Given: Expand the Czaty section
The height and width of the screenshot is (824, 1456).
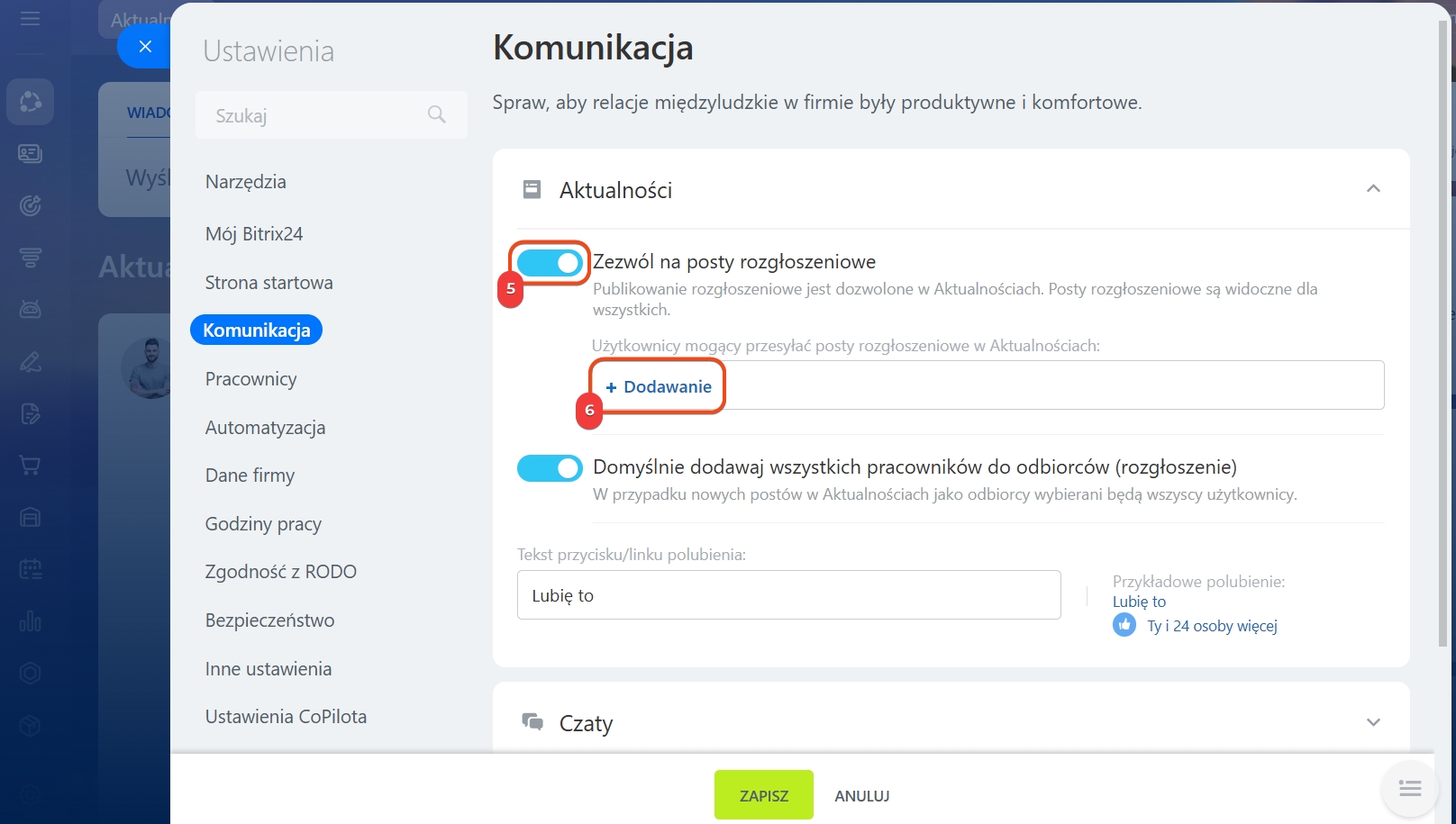Looking at the screenshot, I should pos(1373,722).
